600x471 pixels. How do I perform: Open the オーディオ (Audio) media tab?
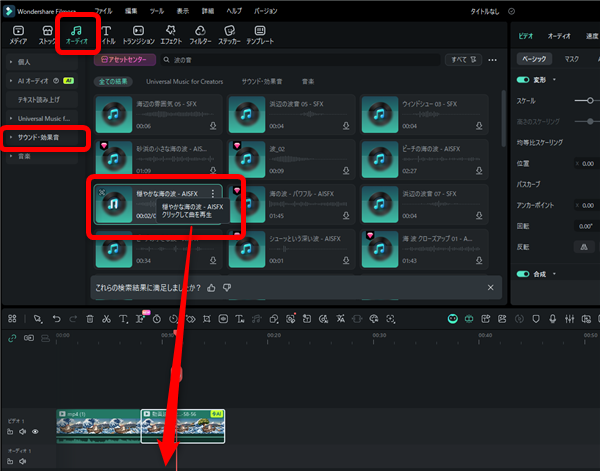tap(76, 36)
